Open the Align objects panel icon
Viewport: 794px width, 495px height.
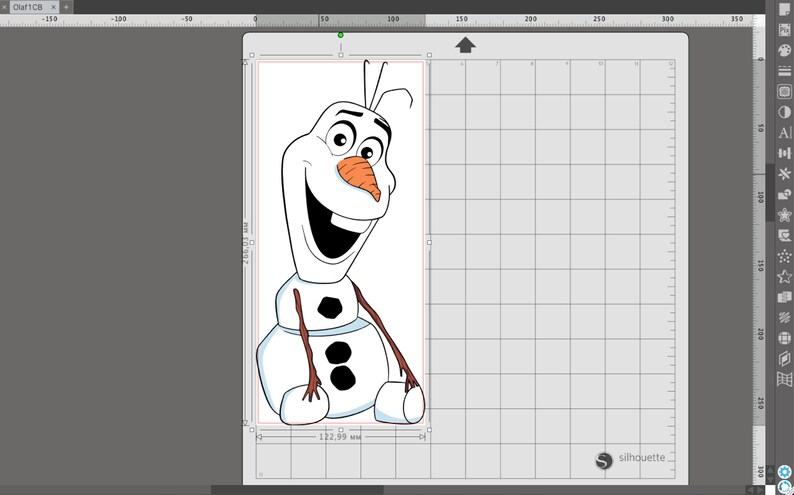click(x=784, y=153)
